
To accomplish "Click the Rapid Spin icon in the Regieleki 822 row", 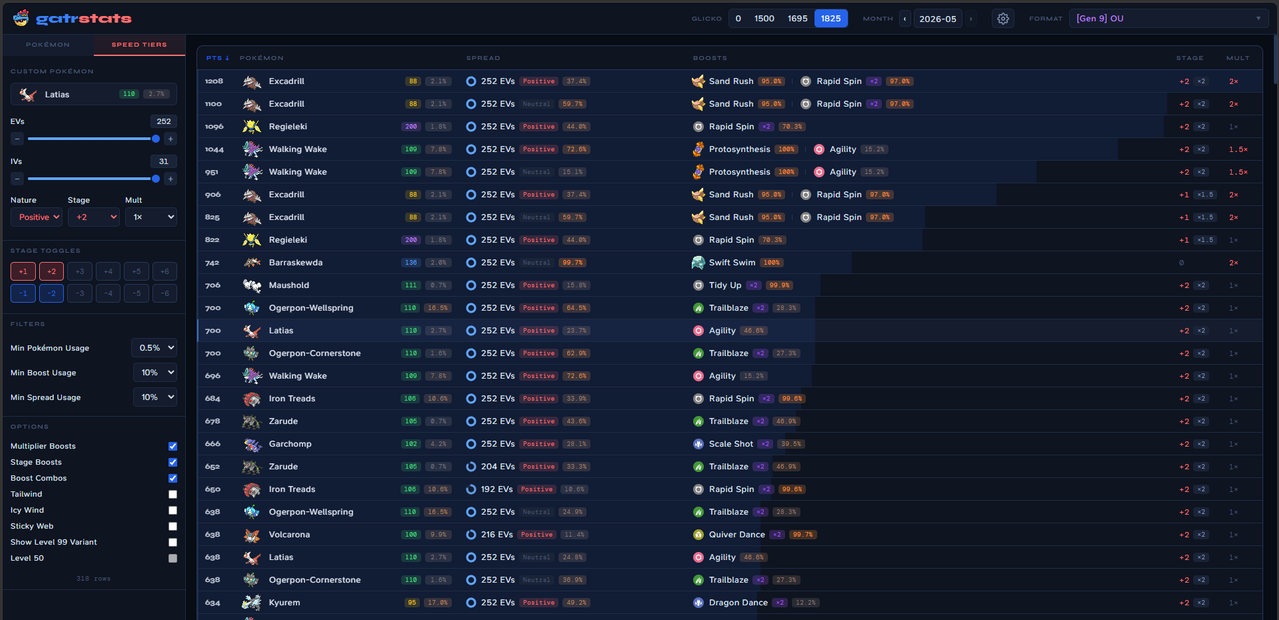I will click(698, 240).
